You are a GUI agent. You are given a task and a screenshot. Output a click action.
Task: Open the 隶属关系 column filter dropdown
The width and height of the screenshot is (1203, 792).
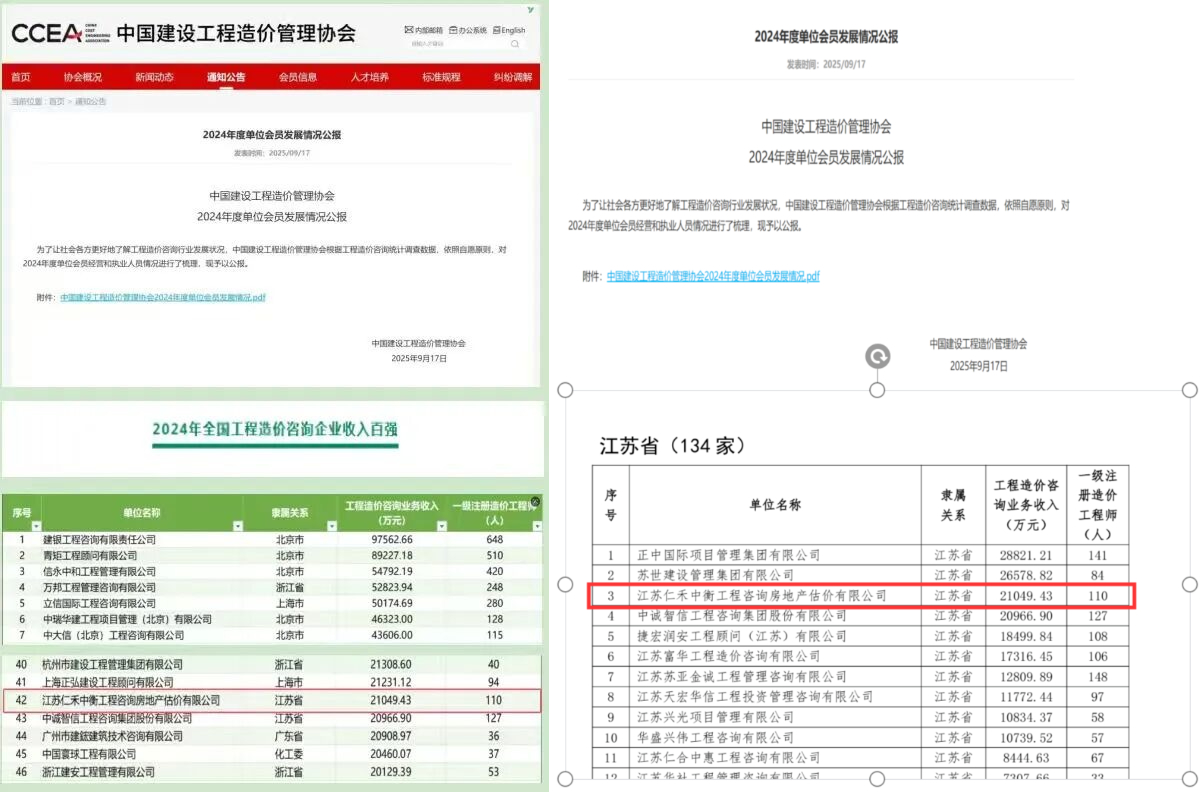pos(330,526)
